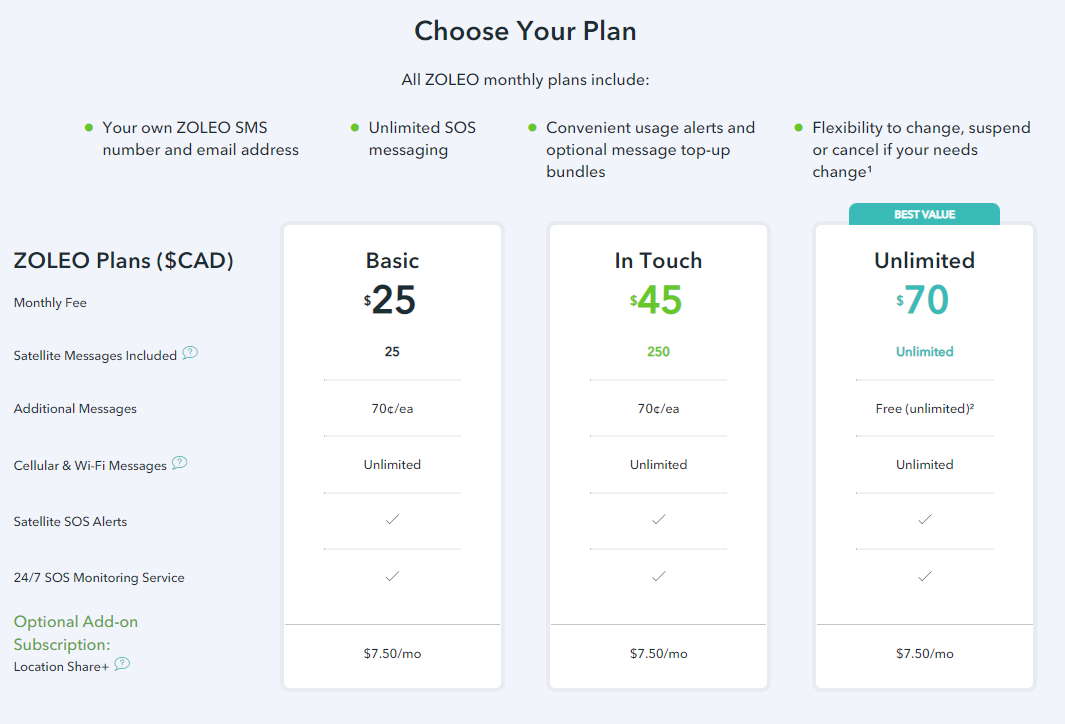
Task: Click In Touch plan 24/7 SOS Monitoring checkmark
Action: (658, 577)
